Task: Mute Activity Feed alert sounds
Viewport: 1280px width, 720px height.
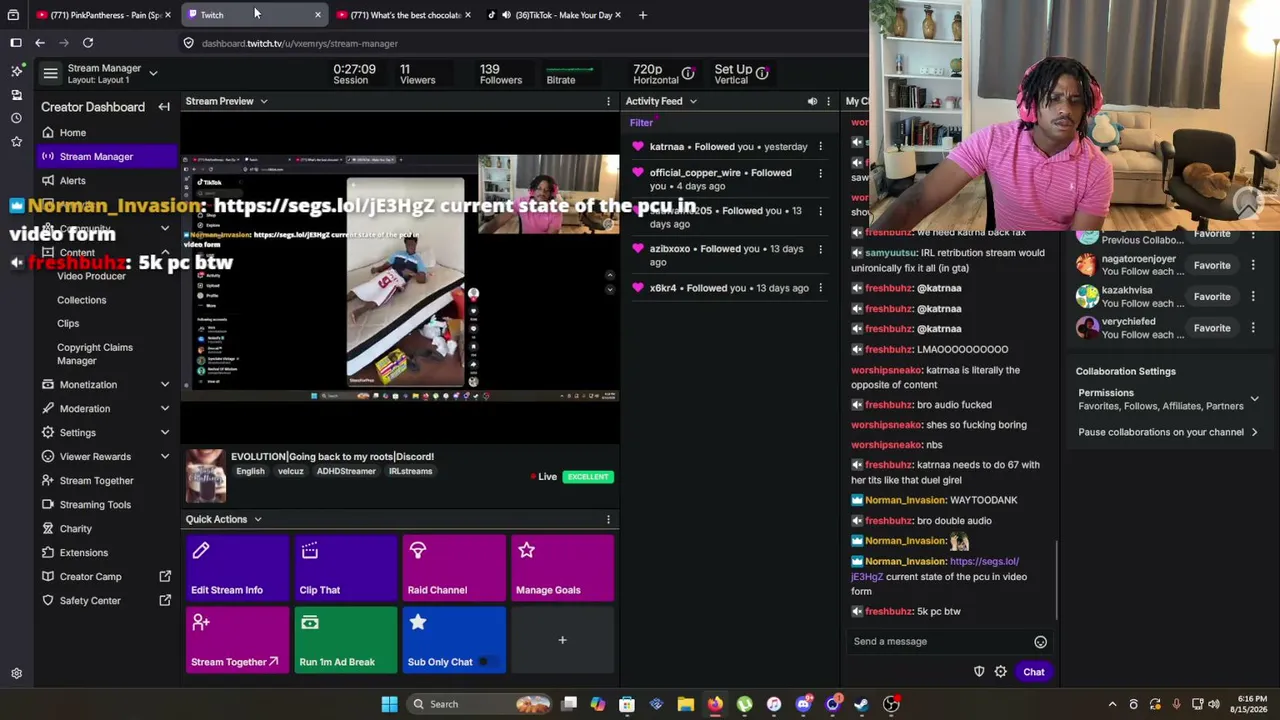Action: (x=812, y=101)
